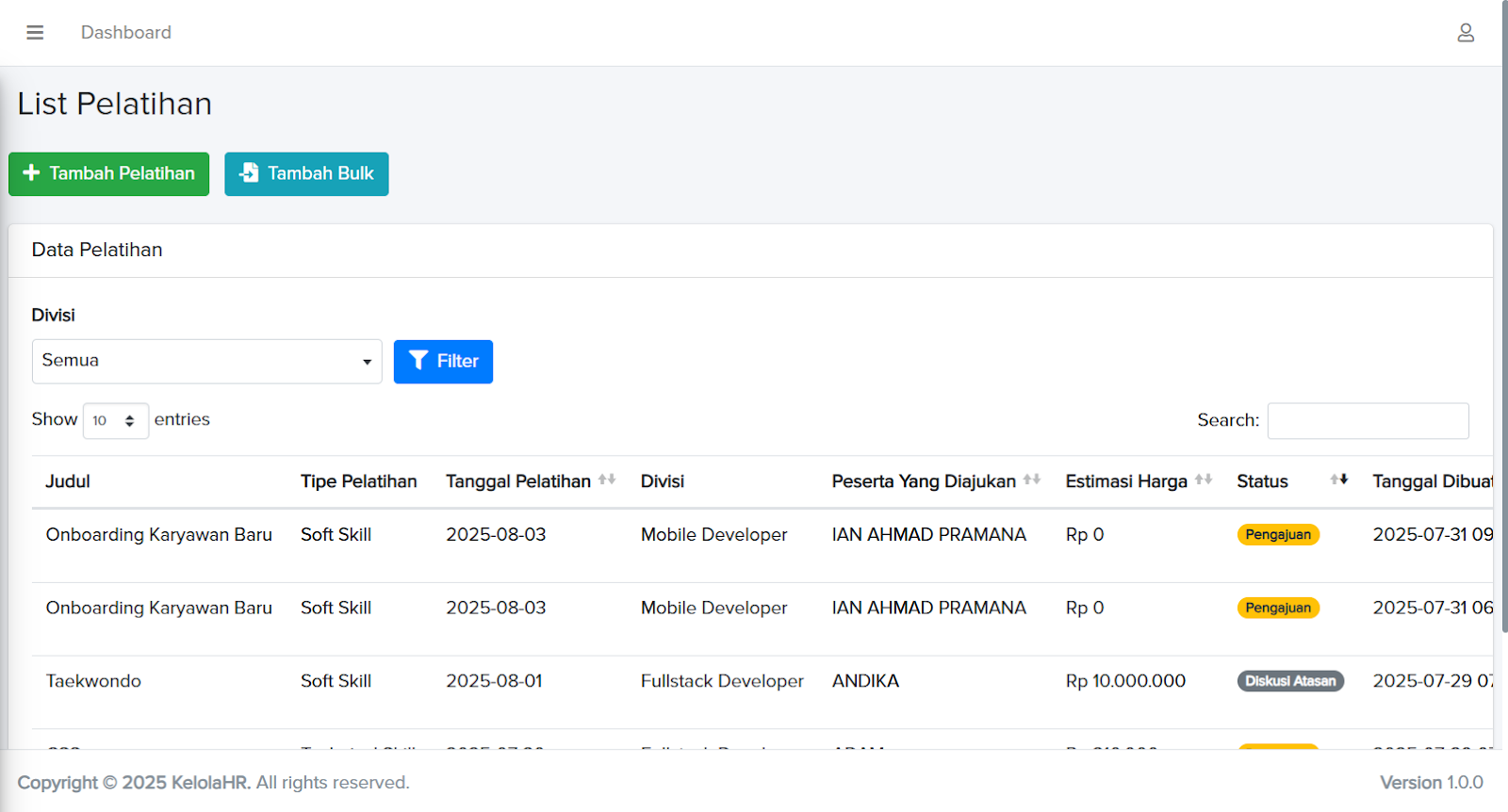This screenshot has width=1508, height=812.
Task: Click the Tambah Bulk button
Action: tap(306, 174)
